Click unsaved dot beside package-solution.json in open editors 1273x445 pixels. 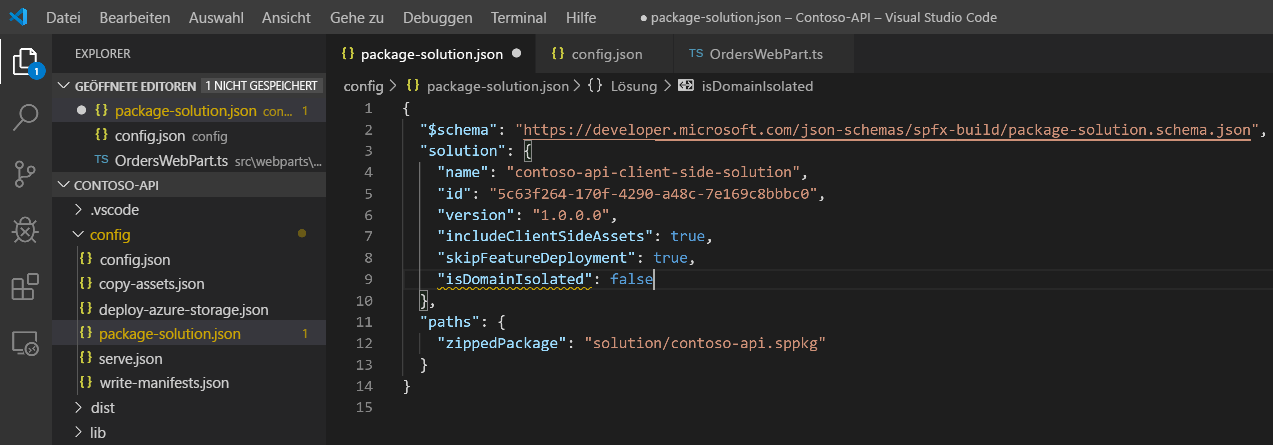[82, 110]
